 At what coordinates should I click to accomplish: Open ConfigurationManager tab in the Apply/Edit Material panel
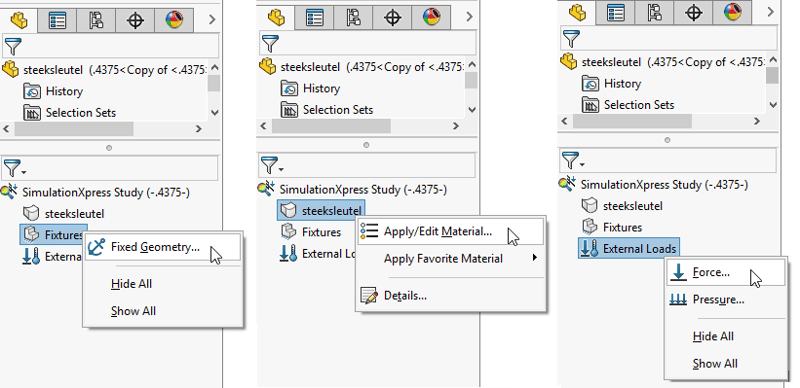[353, 17]
